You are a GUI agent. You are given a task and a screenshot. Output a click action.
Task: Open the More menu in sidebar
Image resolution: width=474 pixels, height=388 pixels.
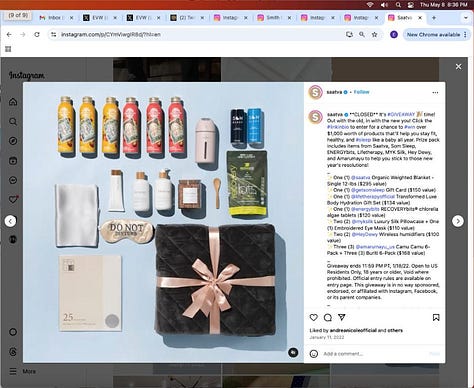[22, 371]
